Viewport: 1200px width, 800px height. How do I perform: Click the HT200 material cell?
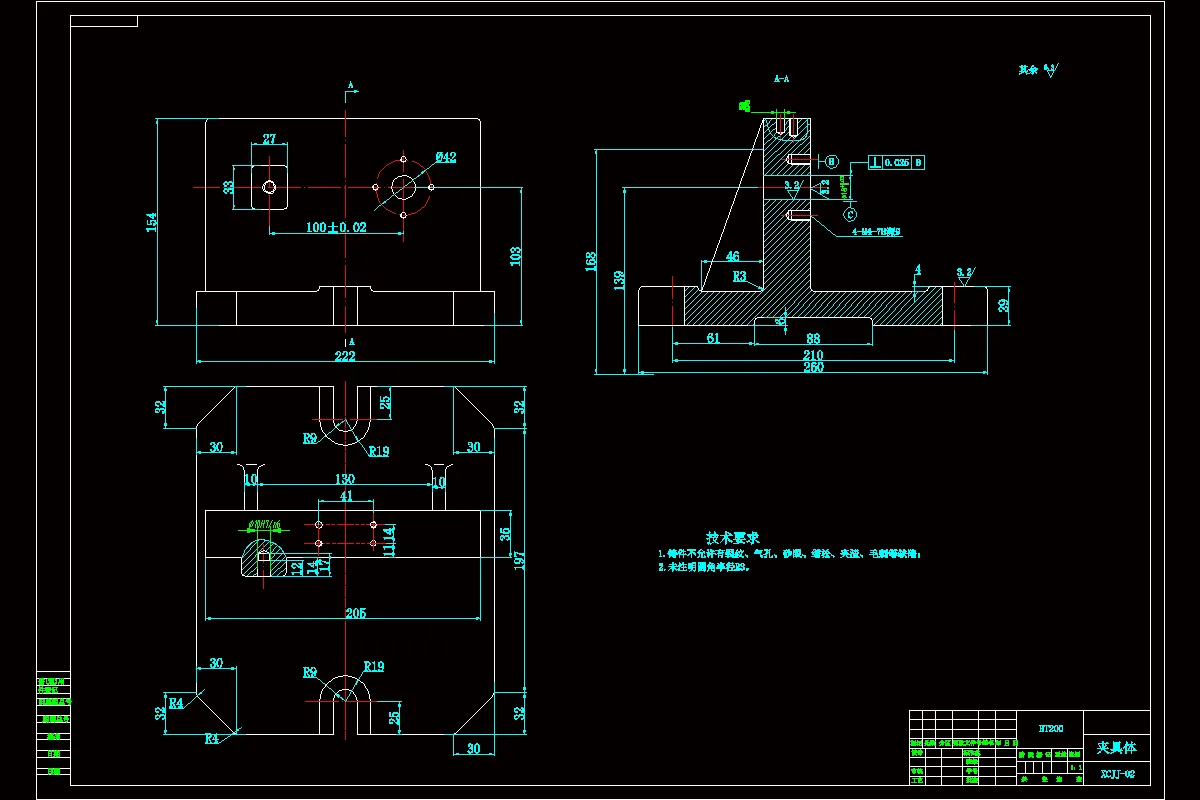tap(1050, 728)
